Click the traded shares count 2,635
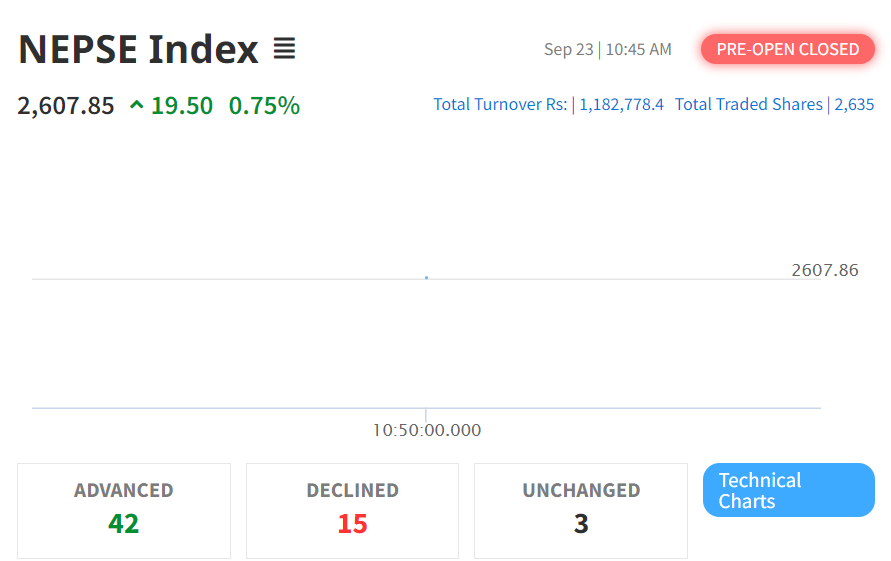Image resolution: width=891 pixels, height=561 pixels. 854,104
